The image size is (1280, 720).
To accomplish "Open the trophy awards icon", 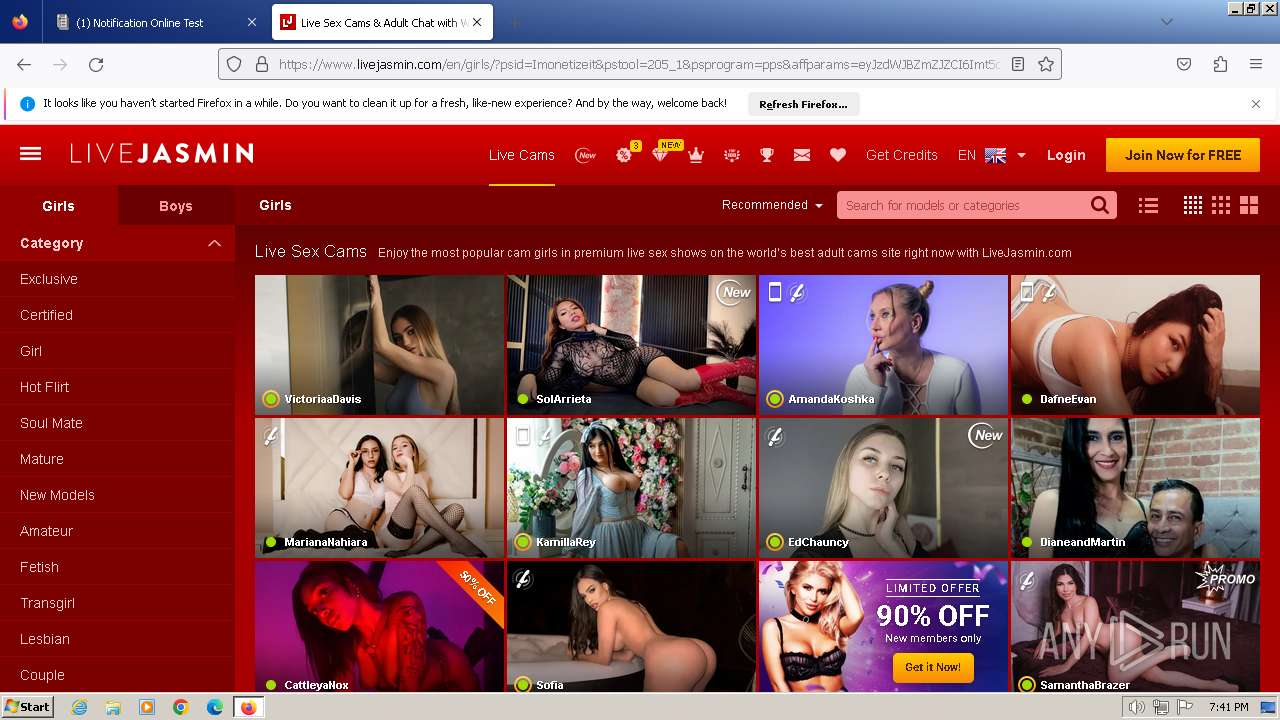I will pyautogui.click(x=767, y=155).
